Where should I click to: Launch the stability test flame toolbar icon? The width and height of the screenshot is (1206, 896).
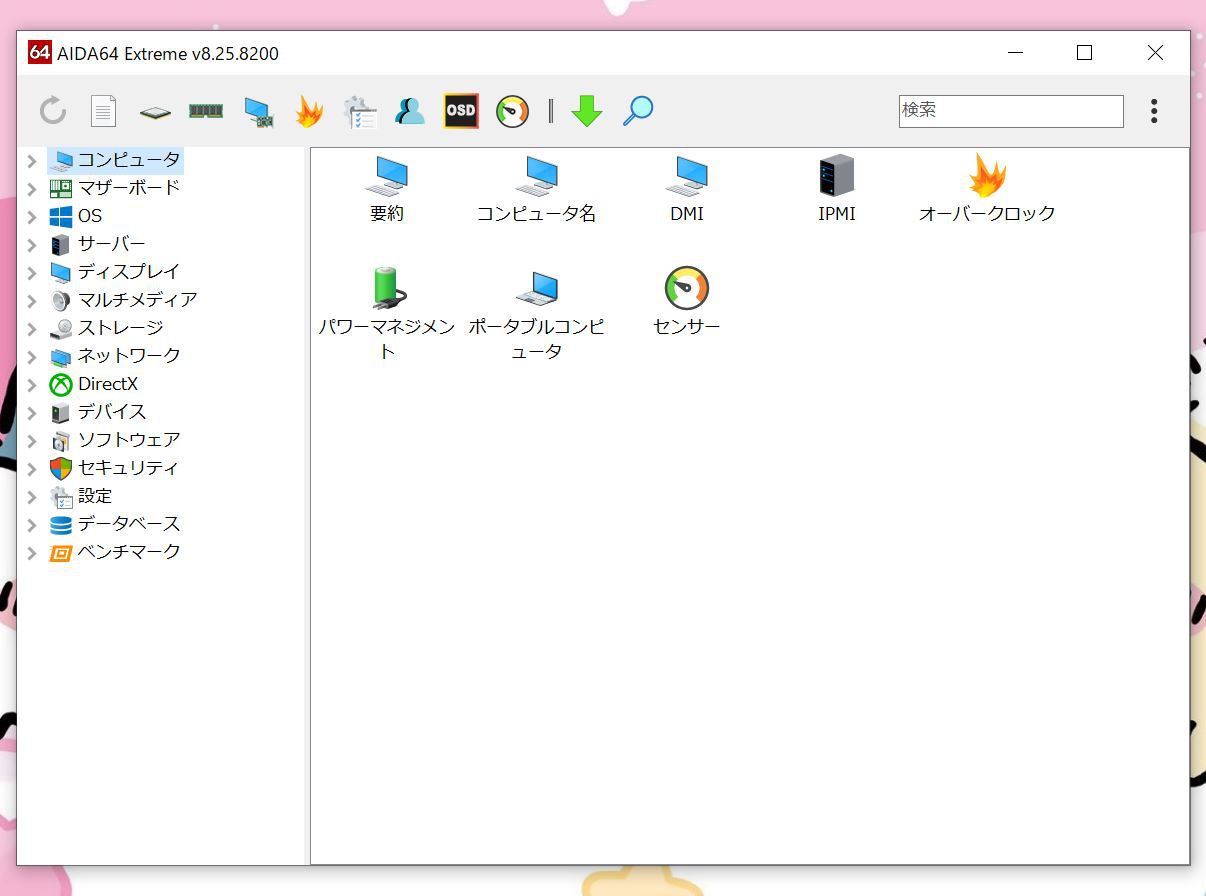pos(309,111)
